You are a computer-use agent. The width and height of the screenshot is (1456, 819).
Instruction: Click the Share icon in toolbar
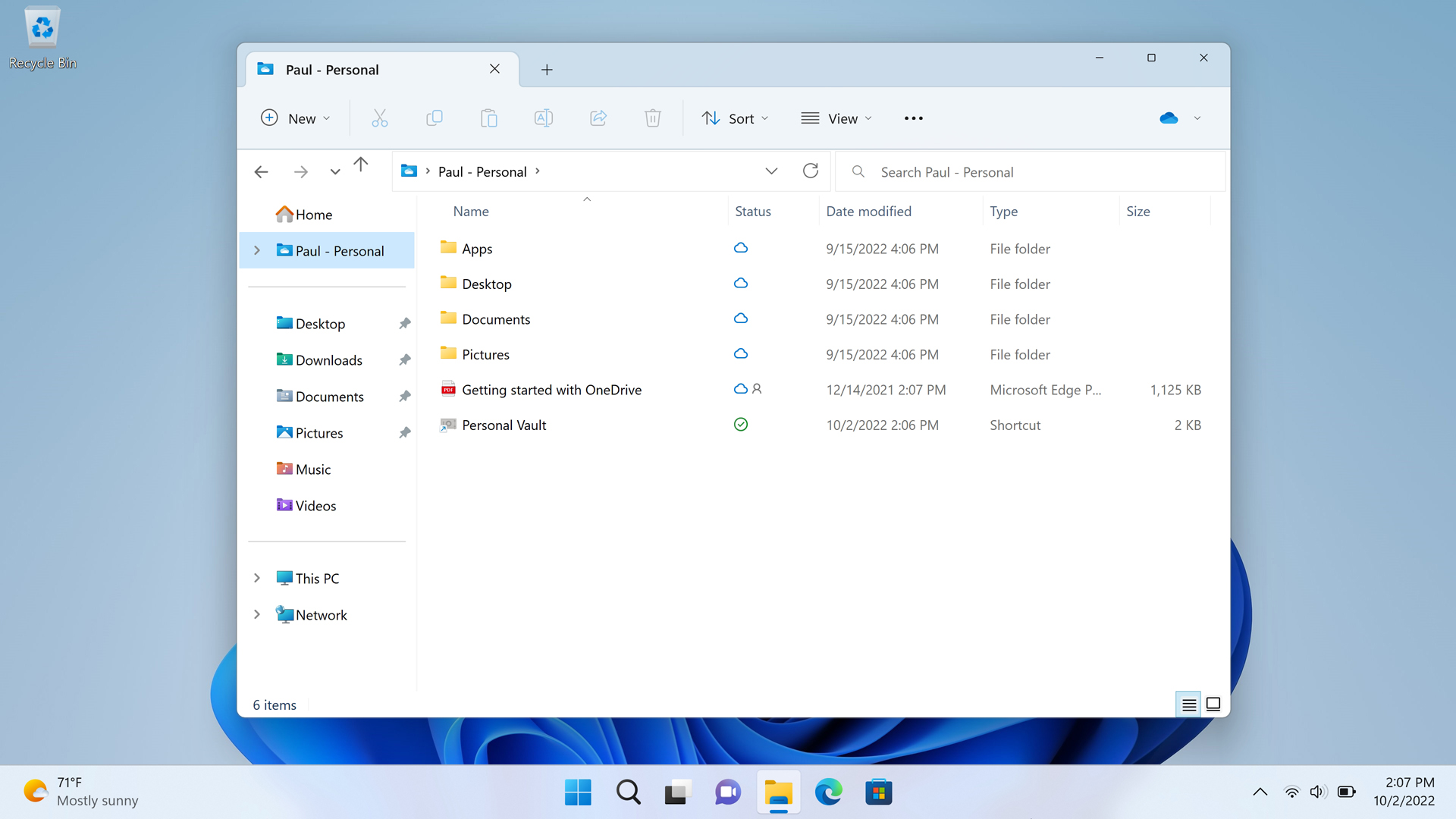coord(598,118)
